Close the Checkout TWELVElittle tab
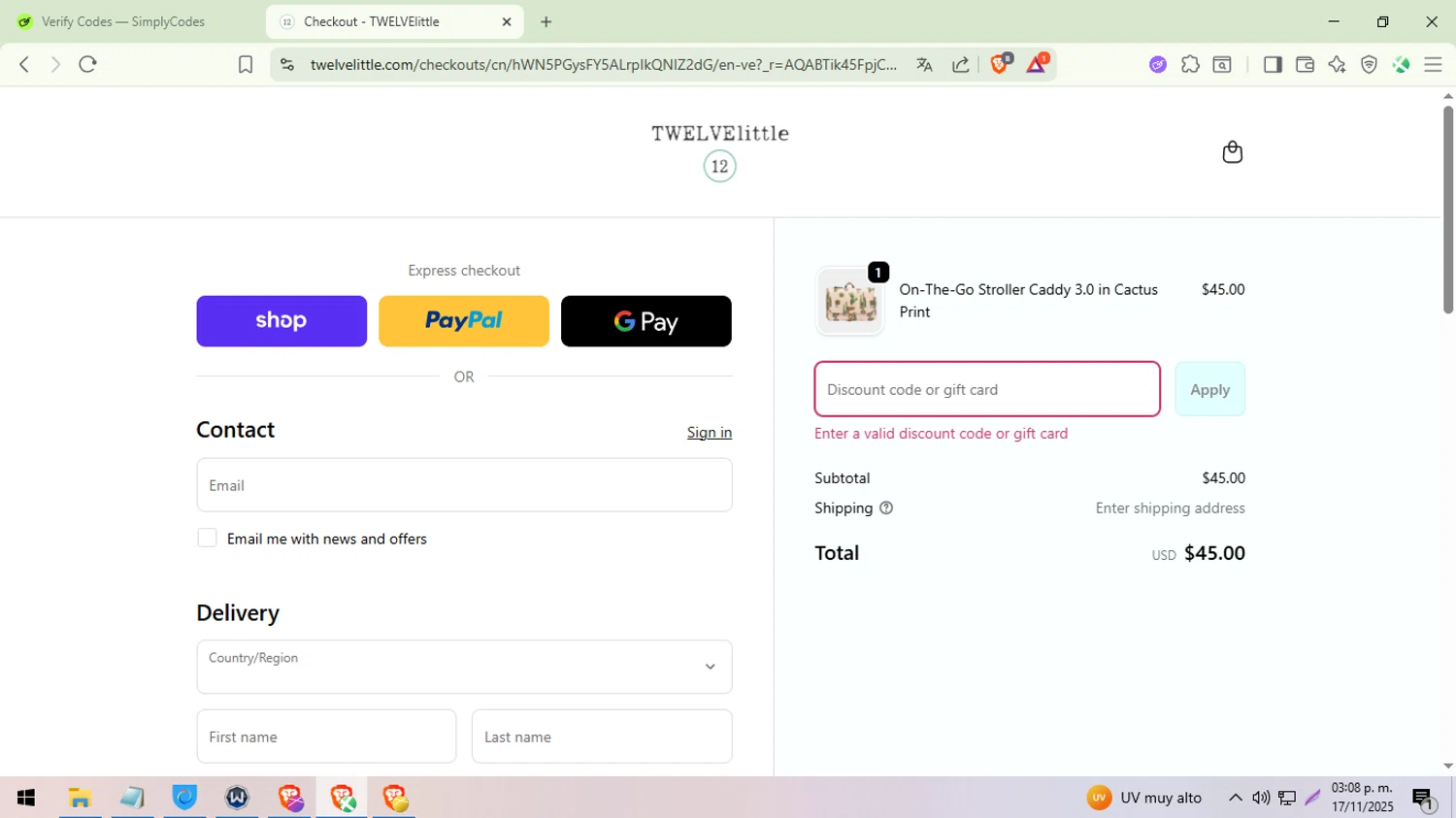Screen dimensions: 1456x818 point(507,21)
